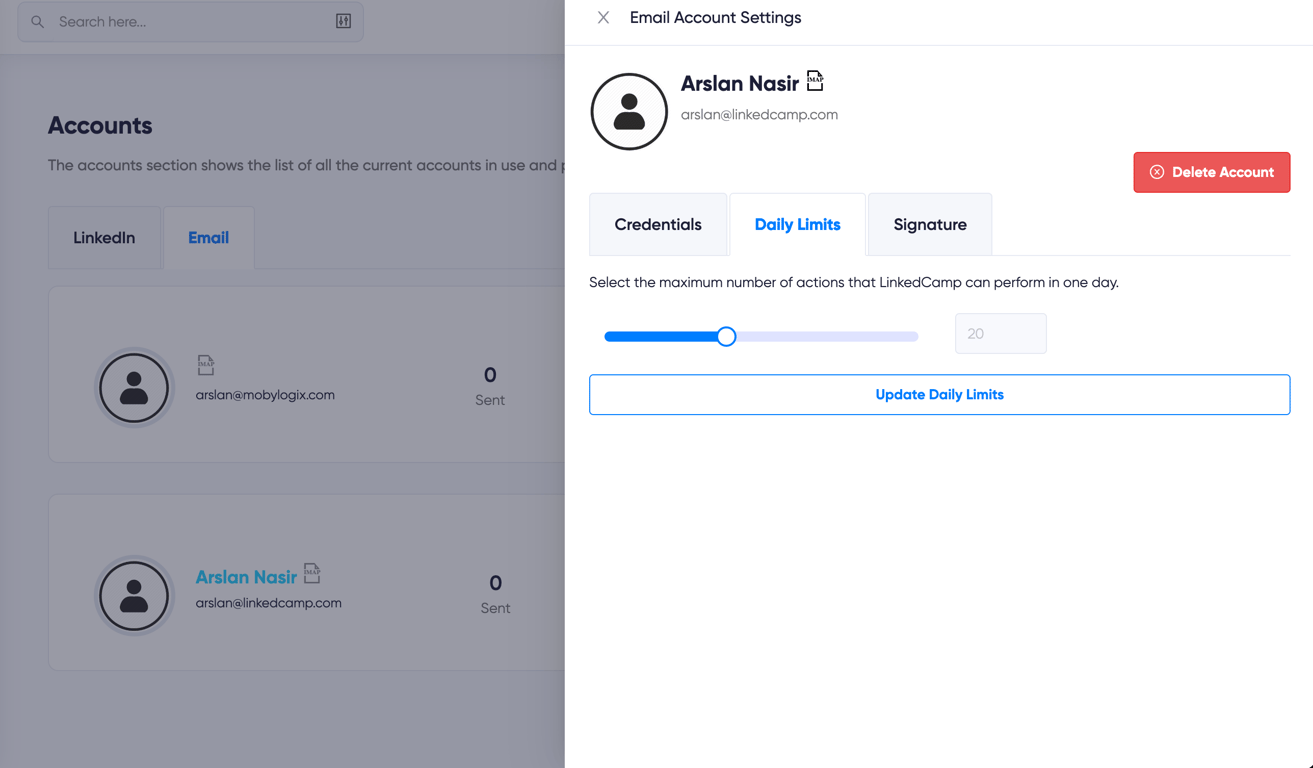
Task: Click the daily limit slider handle
Action: point(726,336)
